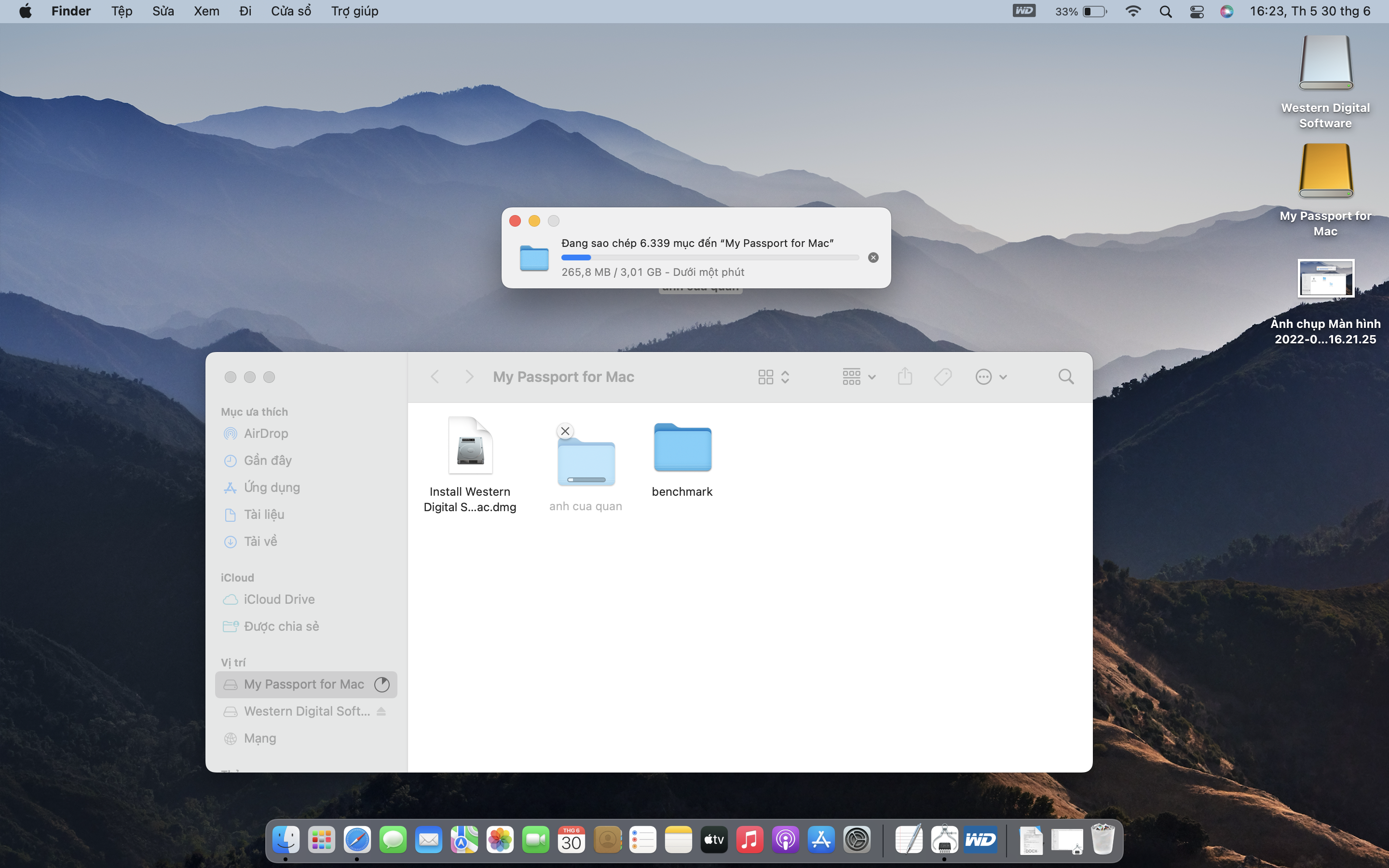
Task: Open the Wi-Fi menu
Action: pyautogui.click(x=1133, y=11)
